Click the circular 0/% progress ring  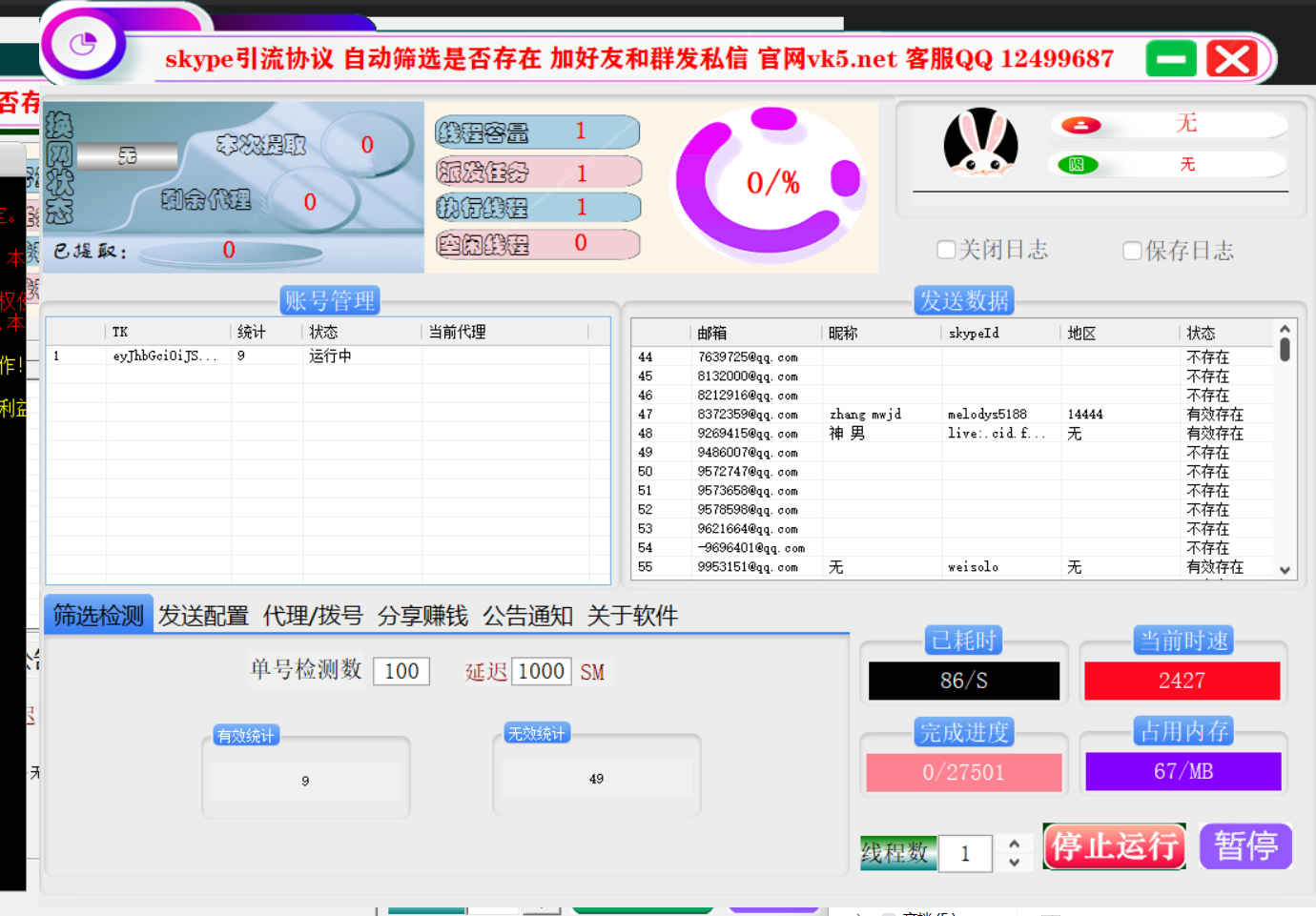point(771,184)
